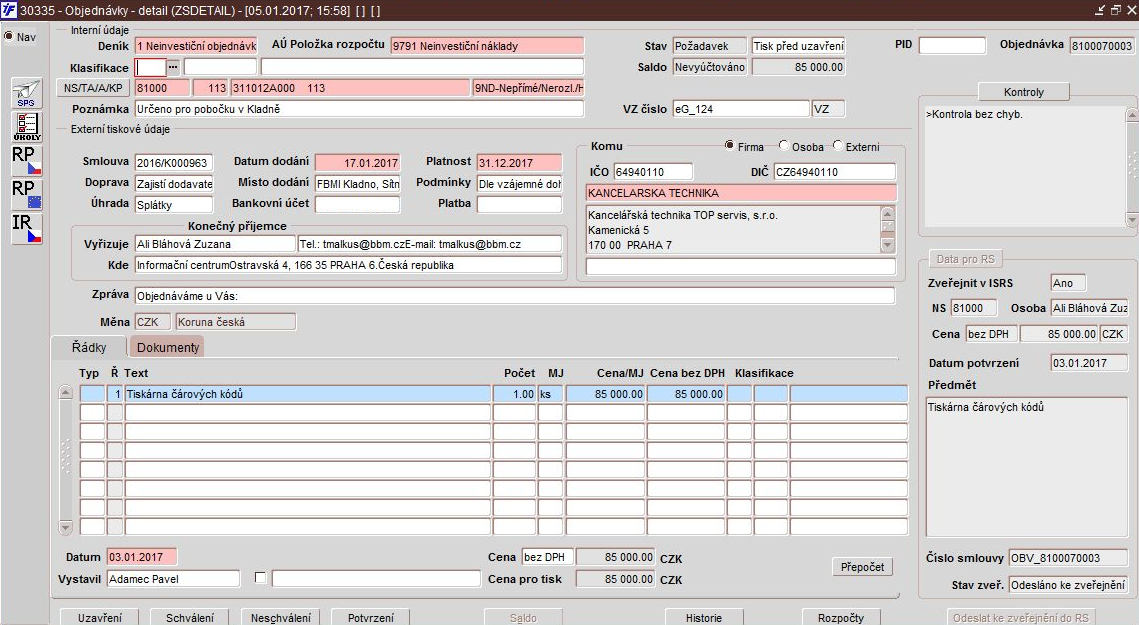Click the Deník field
The width and height of the screenshot is (1139, 625).
(195, 46)
